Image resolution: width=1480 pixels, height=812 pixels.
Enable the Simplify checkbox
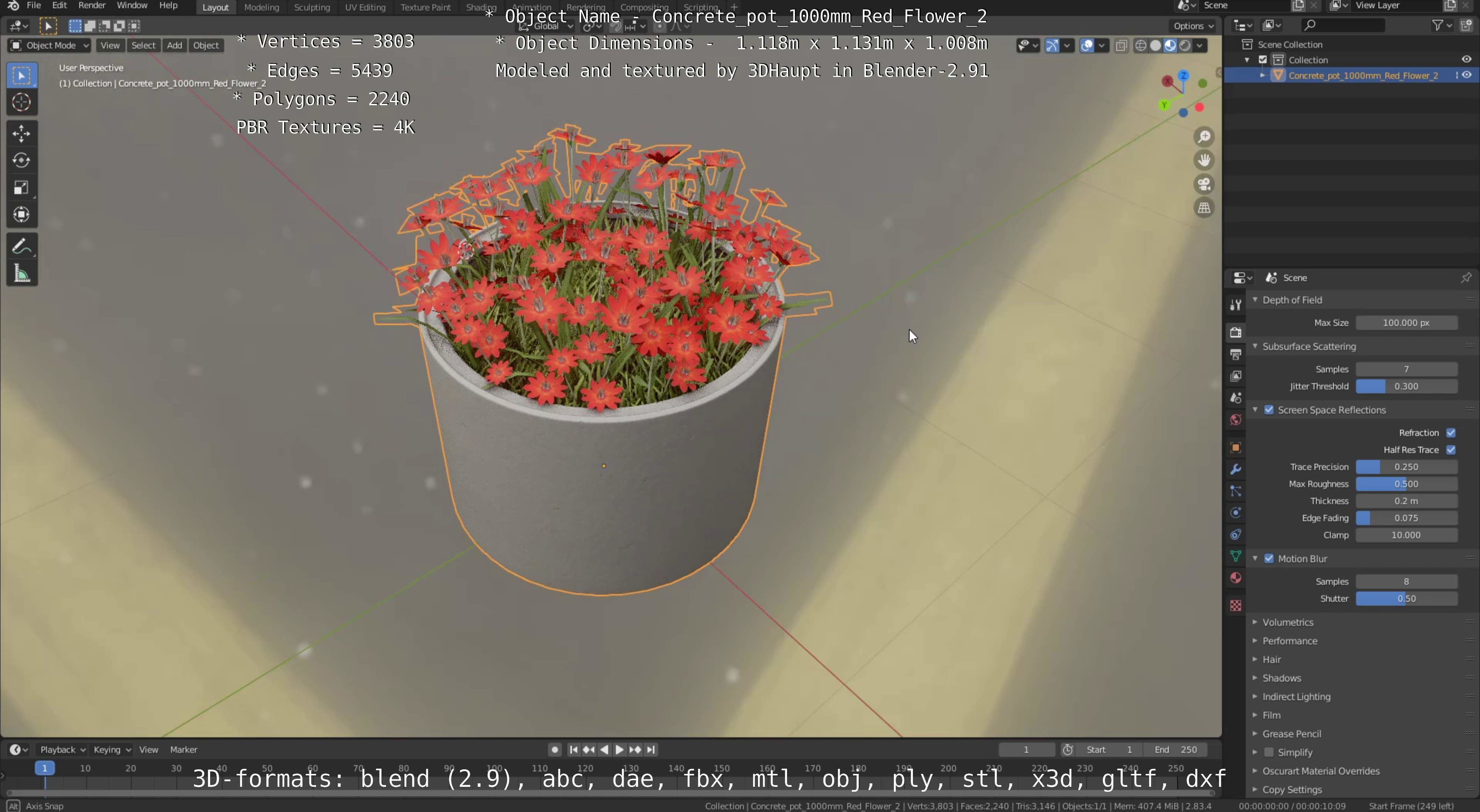point(1269,752)
